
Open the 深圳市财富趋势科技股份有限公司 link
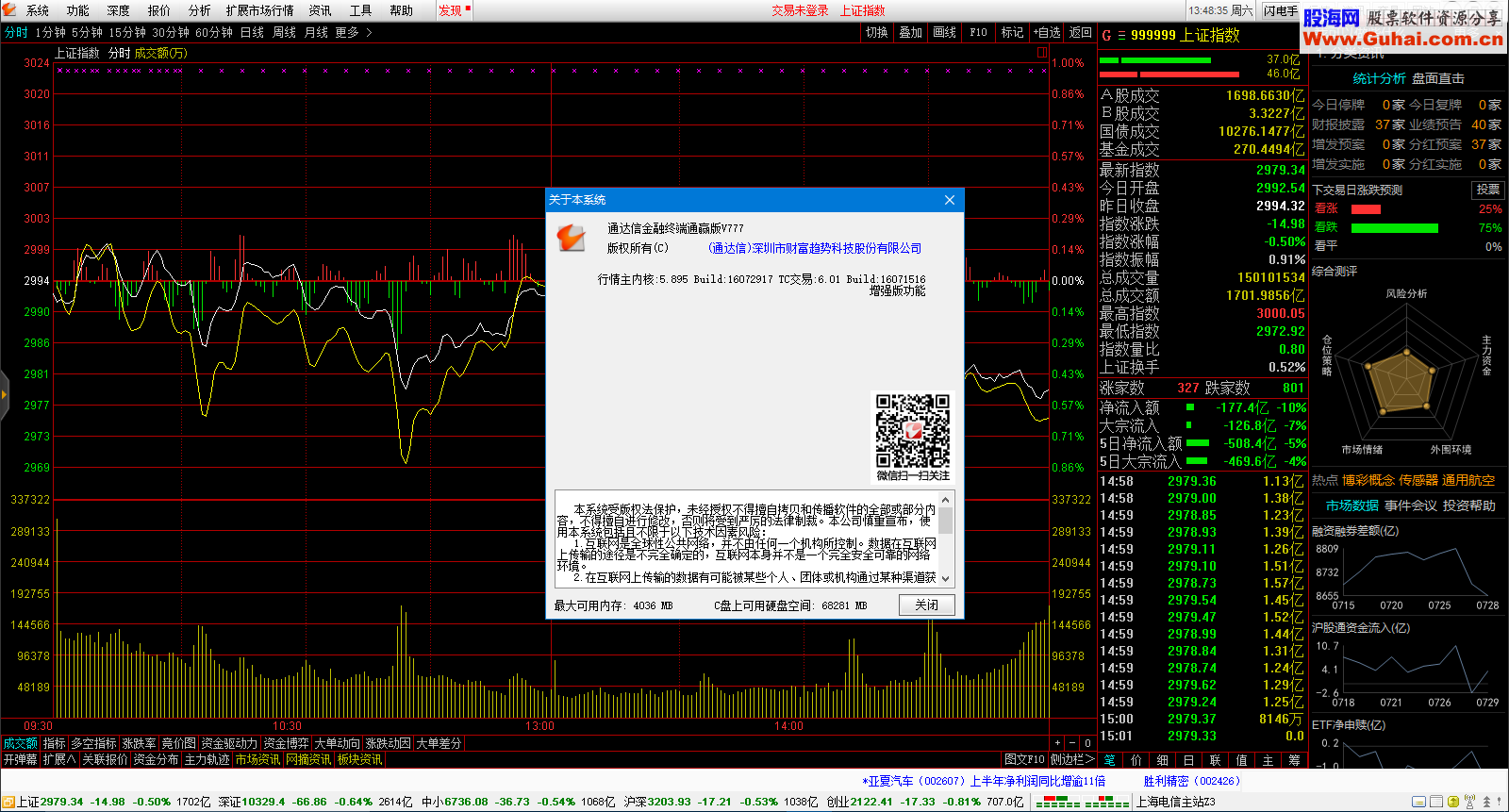point(815,248)
